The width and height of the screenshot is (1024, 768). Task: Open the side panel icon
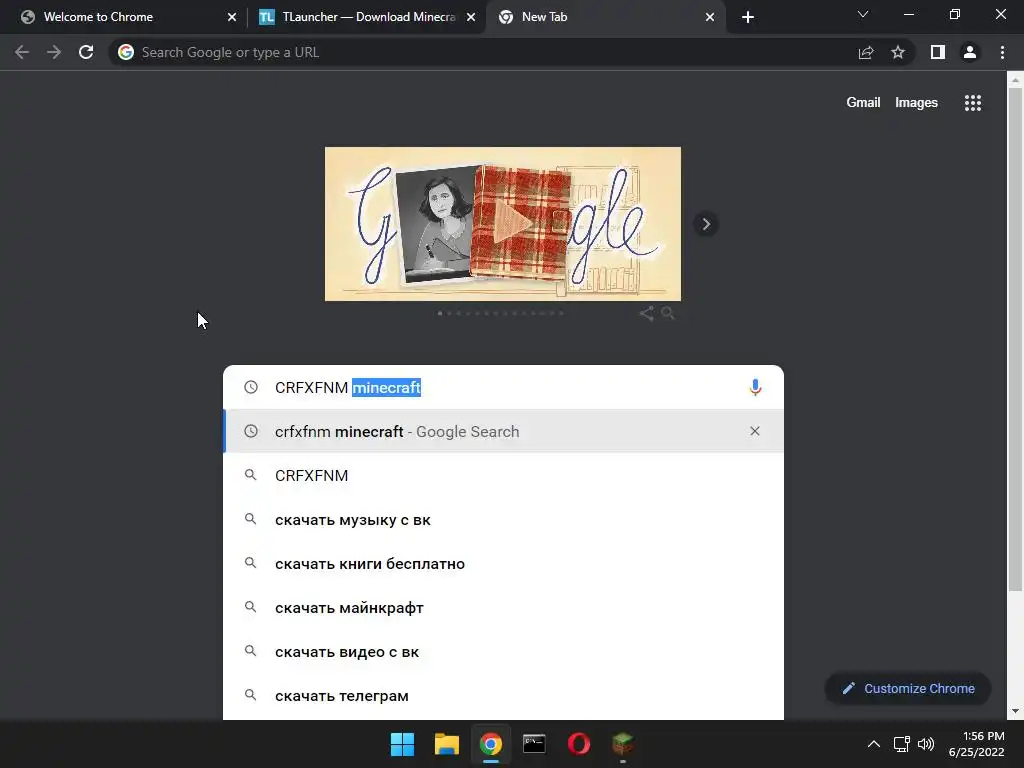[938, 52]
